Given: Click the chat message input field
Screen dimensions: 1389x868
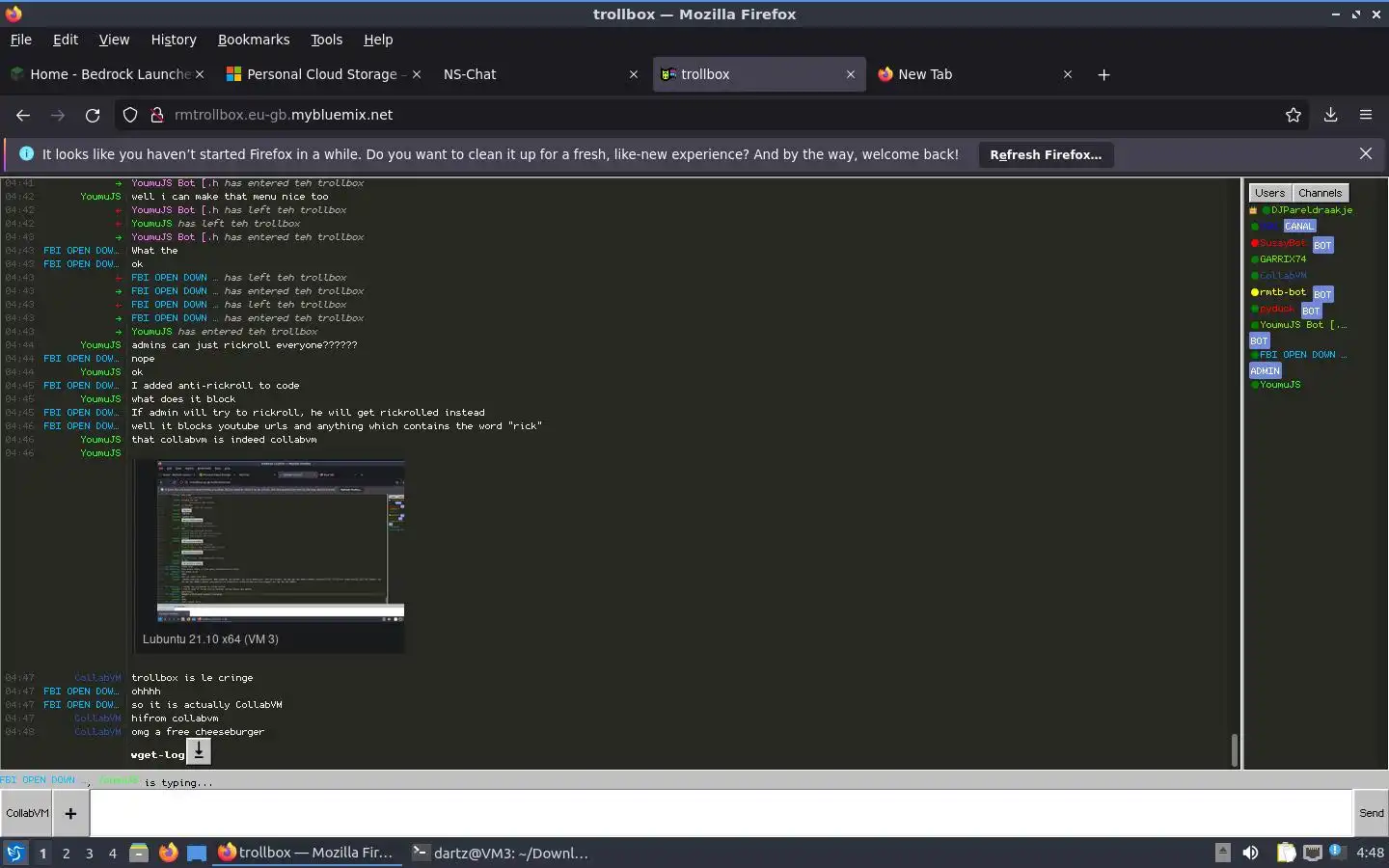Looking at the screenshot, I should [x=722, y=813].
